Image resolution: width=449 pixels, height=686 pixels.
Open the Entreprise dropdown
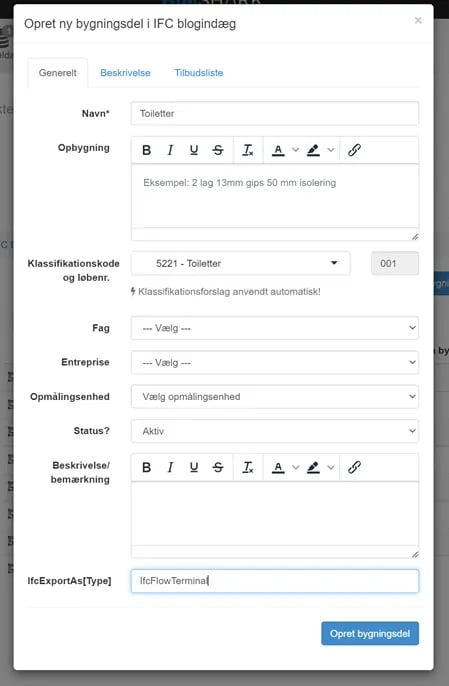coord(275,362)
